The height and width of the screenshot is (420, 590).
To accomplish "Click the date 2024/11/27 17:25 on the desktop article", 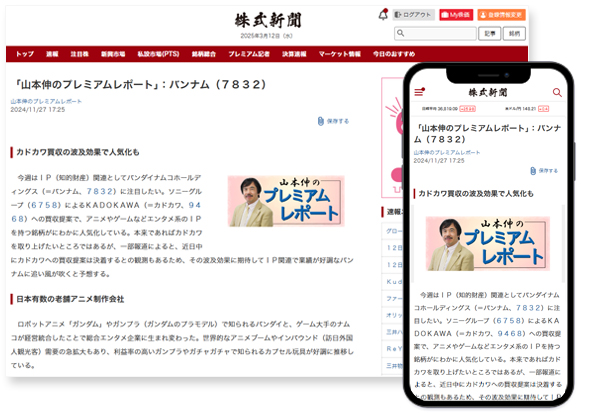I will (x=38, y=110).
